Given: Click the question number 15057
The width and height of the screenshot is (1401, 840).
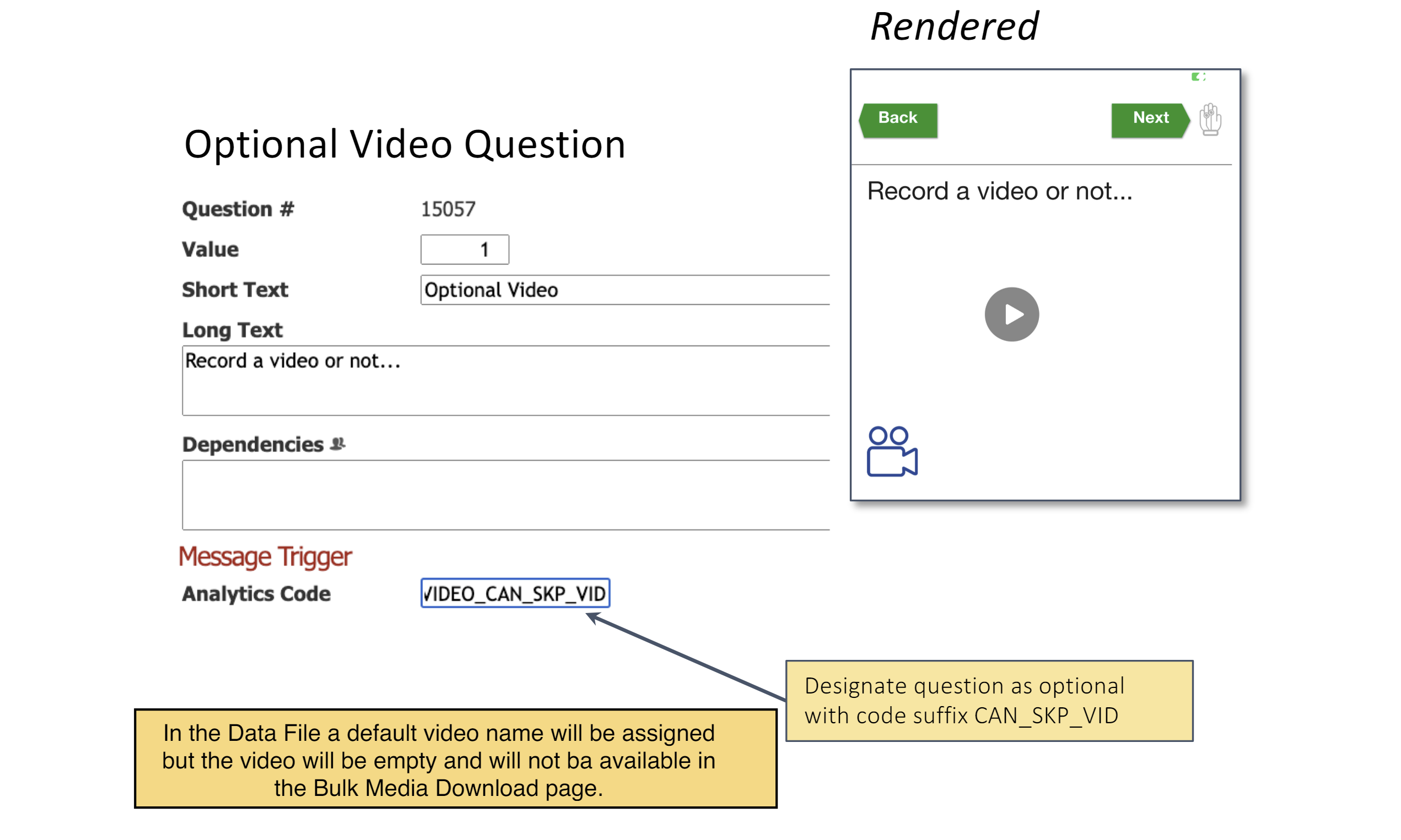Looking at the screenshot, I should click(x=448, y=209).
